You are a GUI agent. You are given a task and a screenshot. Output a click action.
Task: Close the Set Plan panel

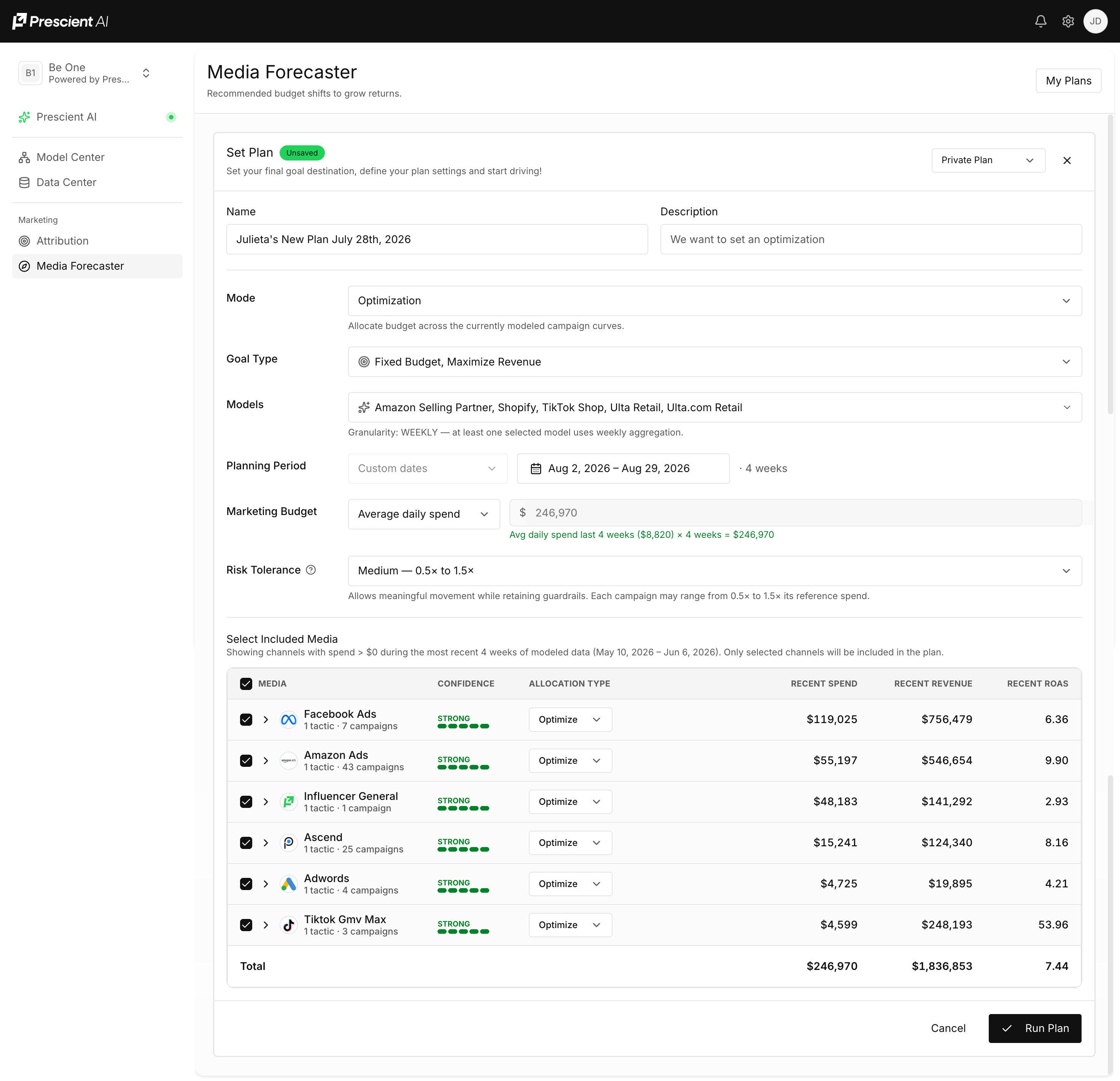coord(1066,161)
